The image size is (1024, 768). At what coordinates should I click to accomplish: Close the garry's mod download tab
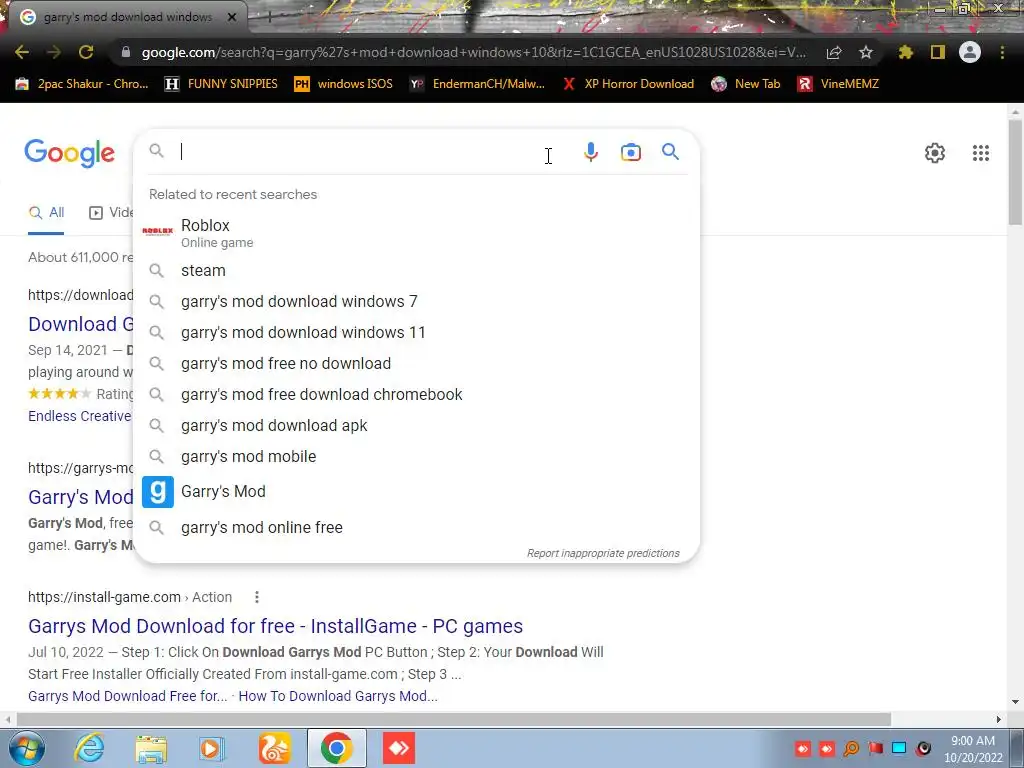(x=232, y=17)
